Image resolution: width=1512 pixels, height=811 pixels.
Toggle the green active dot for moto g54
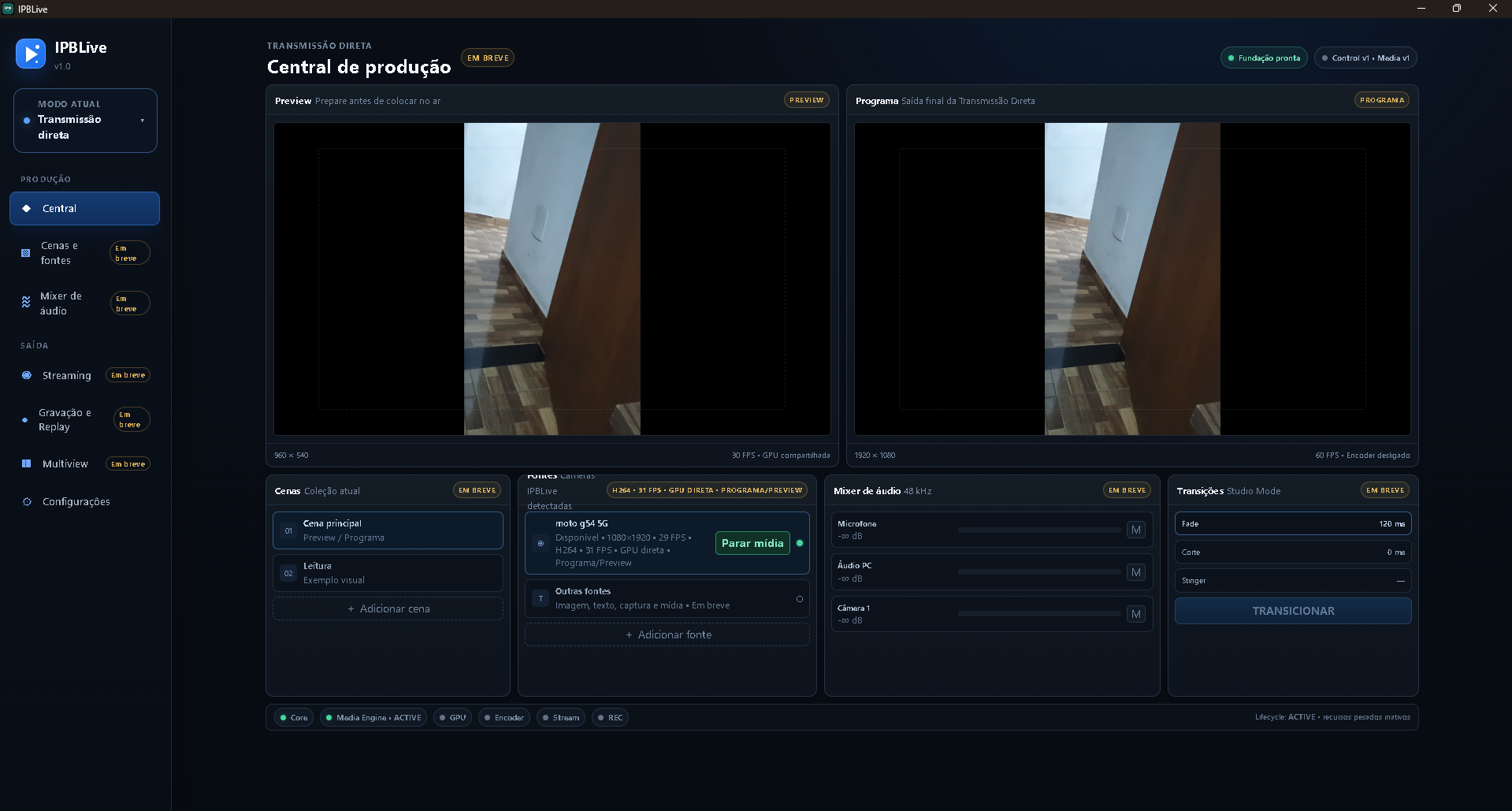800,543
